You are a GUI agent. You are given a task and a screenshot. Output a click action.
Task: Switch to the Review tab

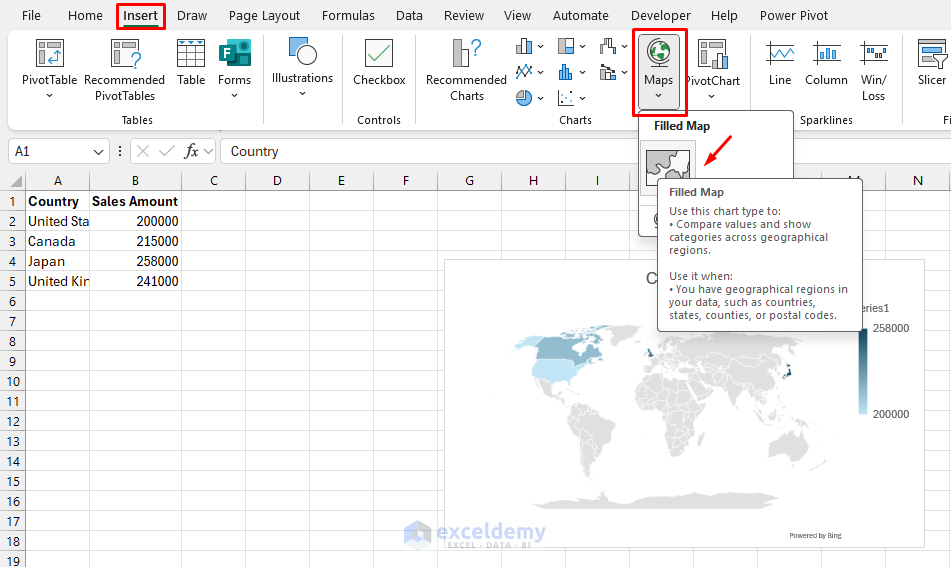pos(464,16)
